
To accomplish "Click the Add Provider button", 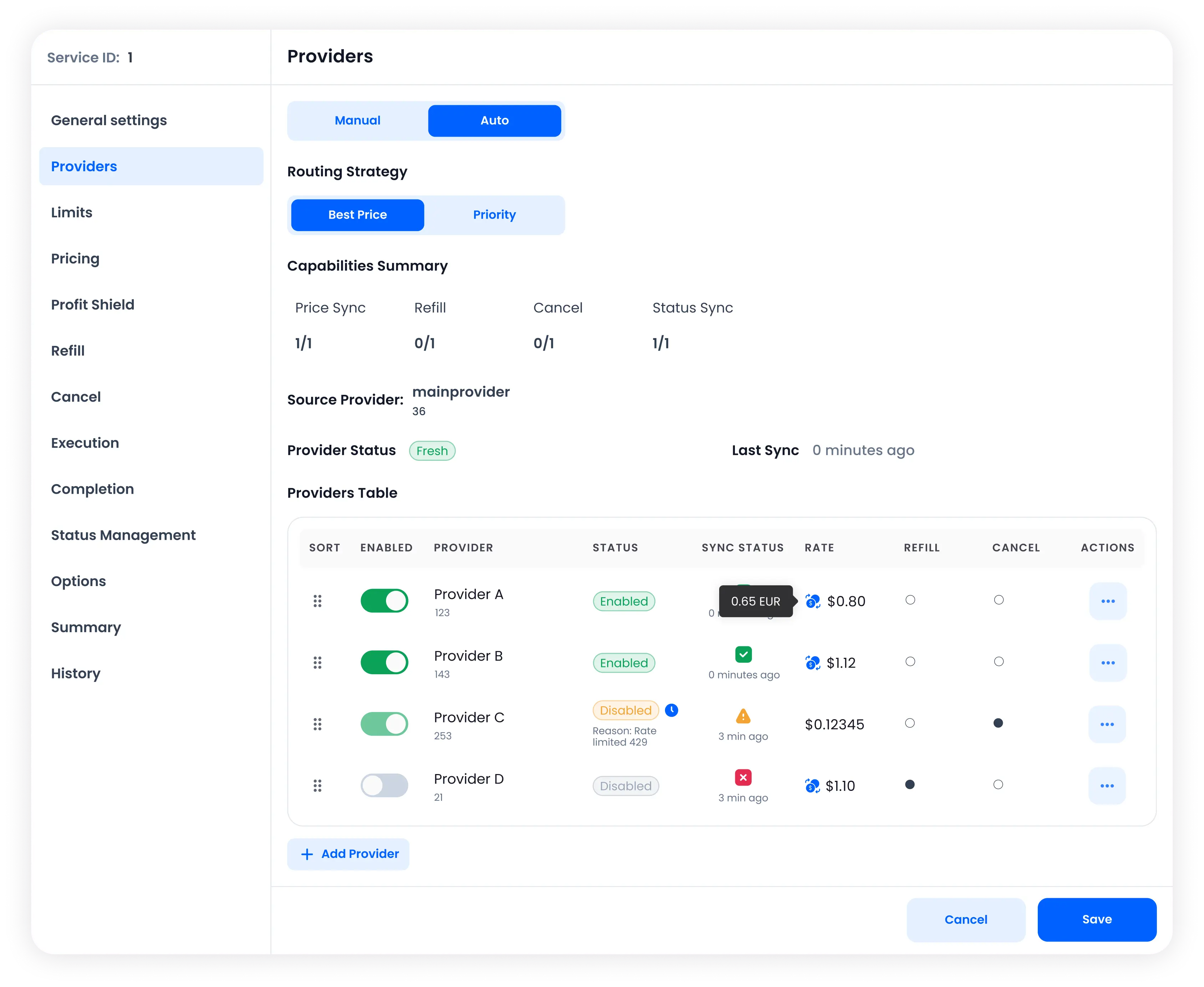I will [348, 854].
